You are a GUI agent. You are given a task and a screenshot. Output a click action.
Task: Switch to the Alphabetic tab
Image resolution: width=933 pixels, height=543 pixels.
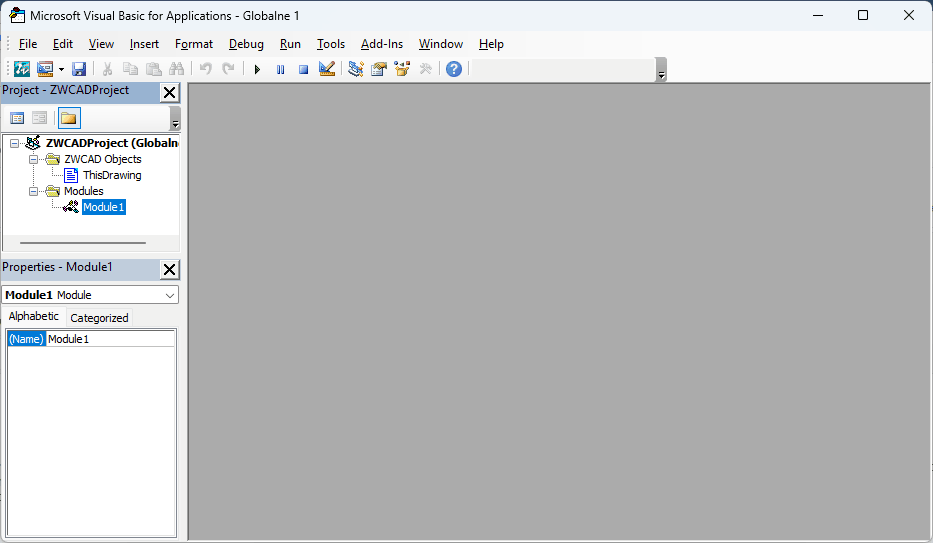pos(34,316)
